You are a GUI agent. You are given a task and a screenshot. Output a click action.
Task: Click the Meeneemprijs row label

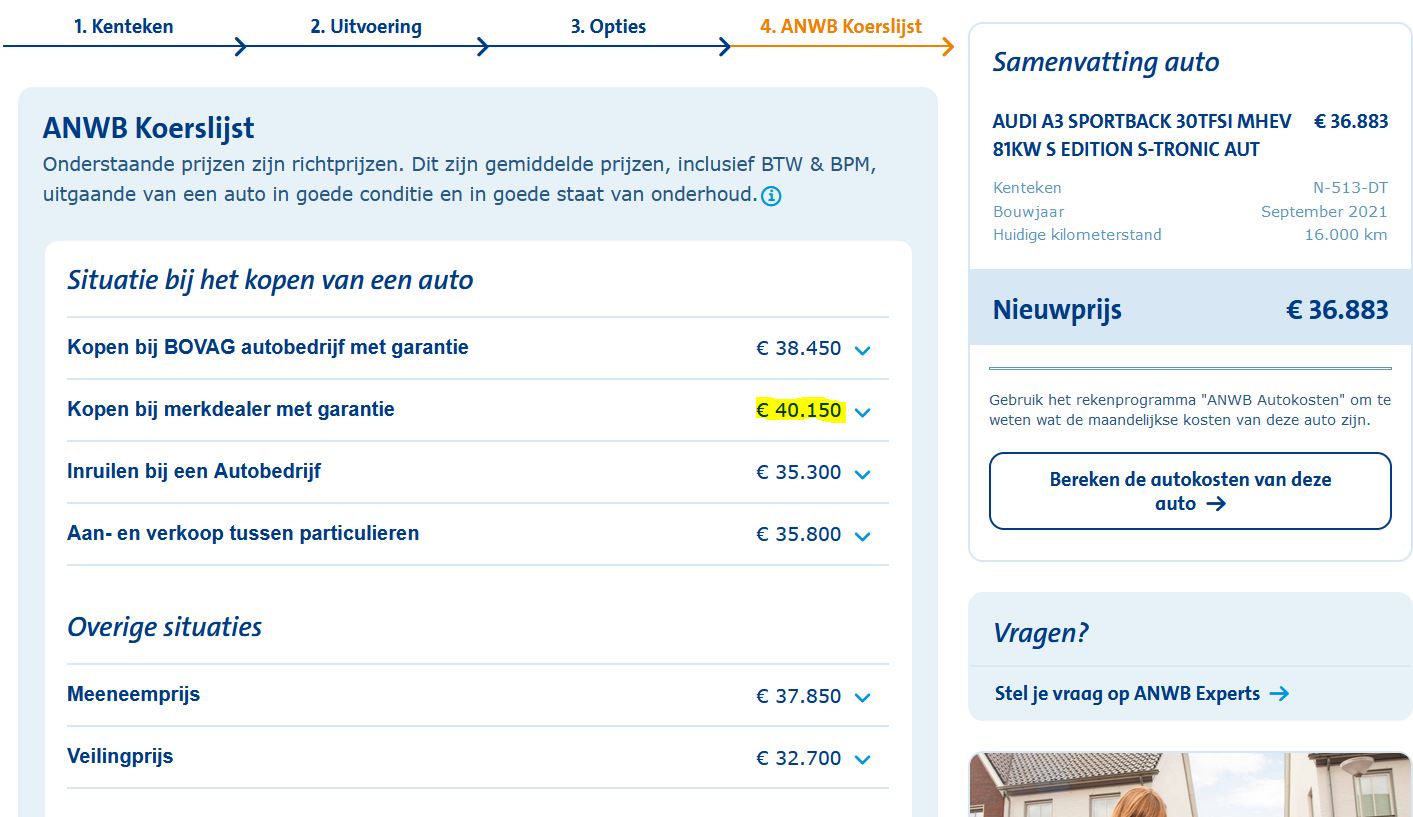133,694
